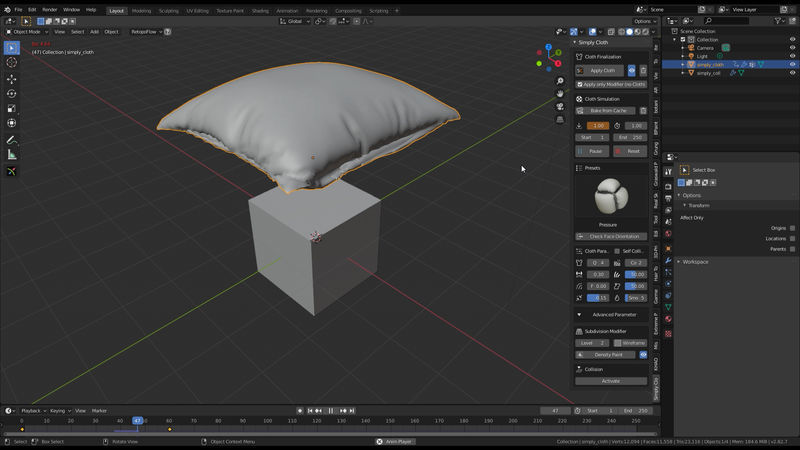The height and width of the screenshot is (450, 800).
Task: Toggle the Self Collision checkbox
Action: [x=617, y=251]
